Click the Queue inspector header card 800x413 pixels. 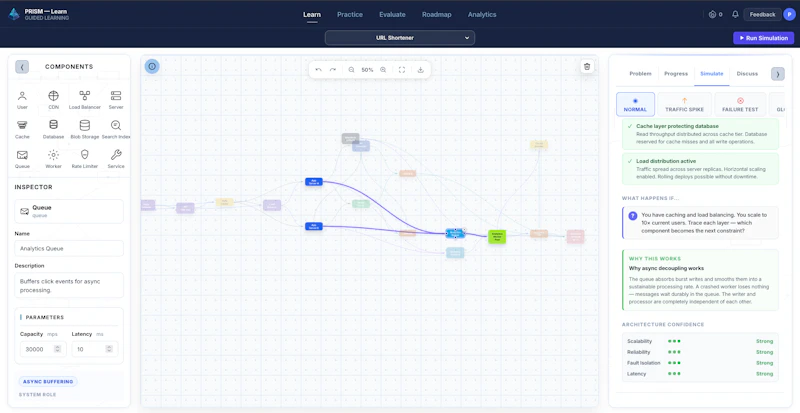tap(69, 211)
